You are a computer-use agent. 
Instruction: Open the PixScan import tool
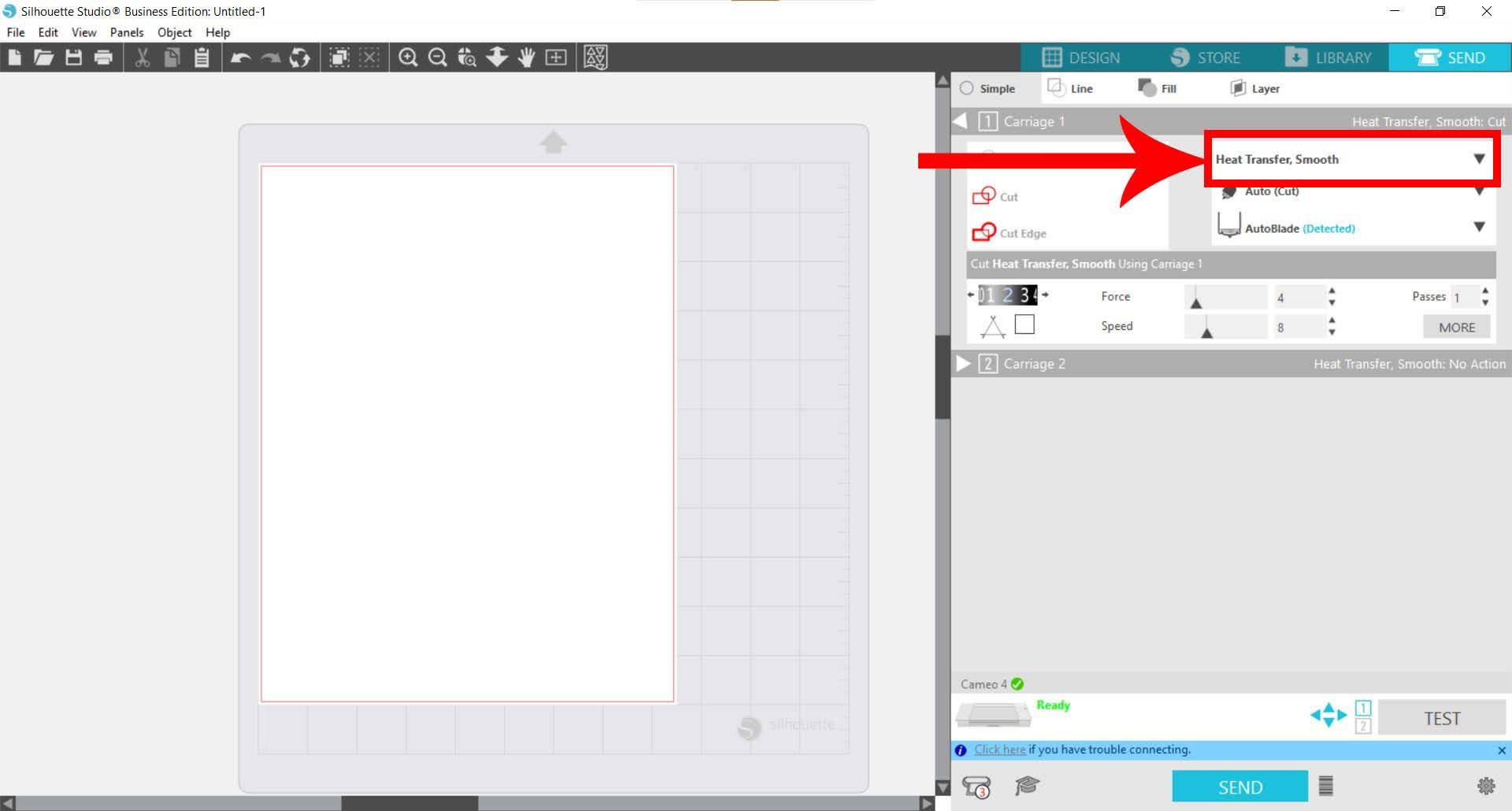coord(557,57)
